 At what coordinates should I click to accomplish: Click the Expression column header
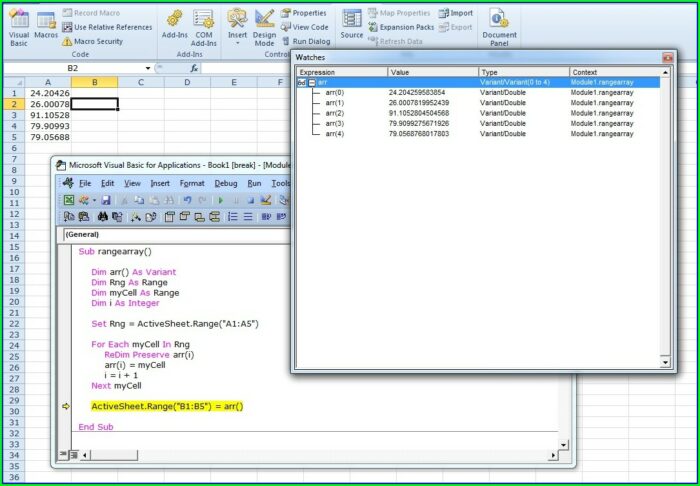(342, 72)
